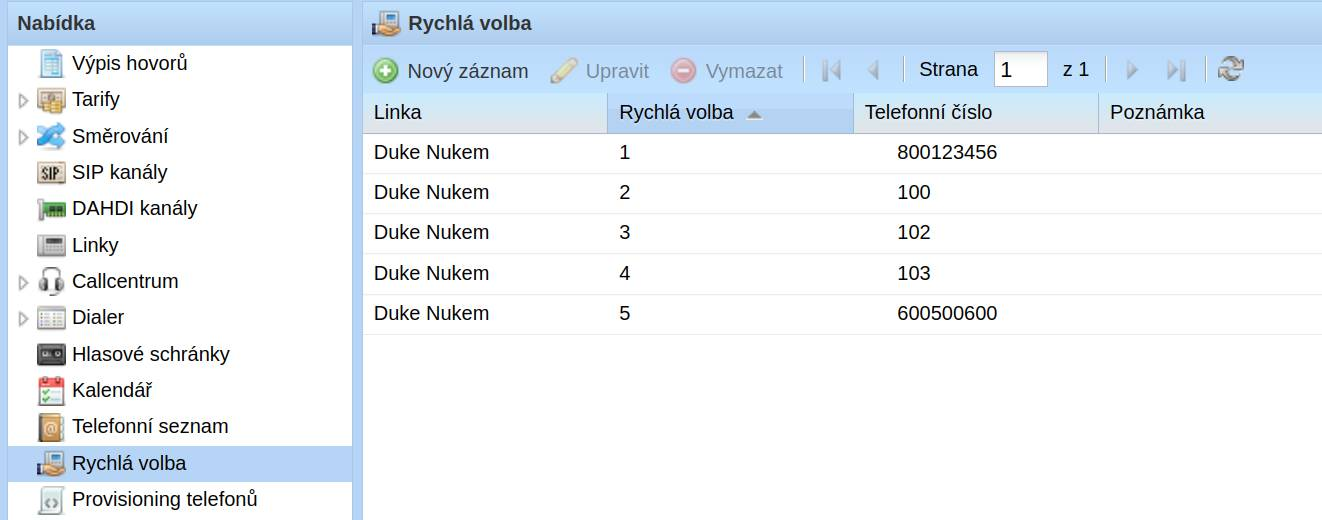Click Callcentrum menu label

pyautogui.click(x=125, y=282)
